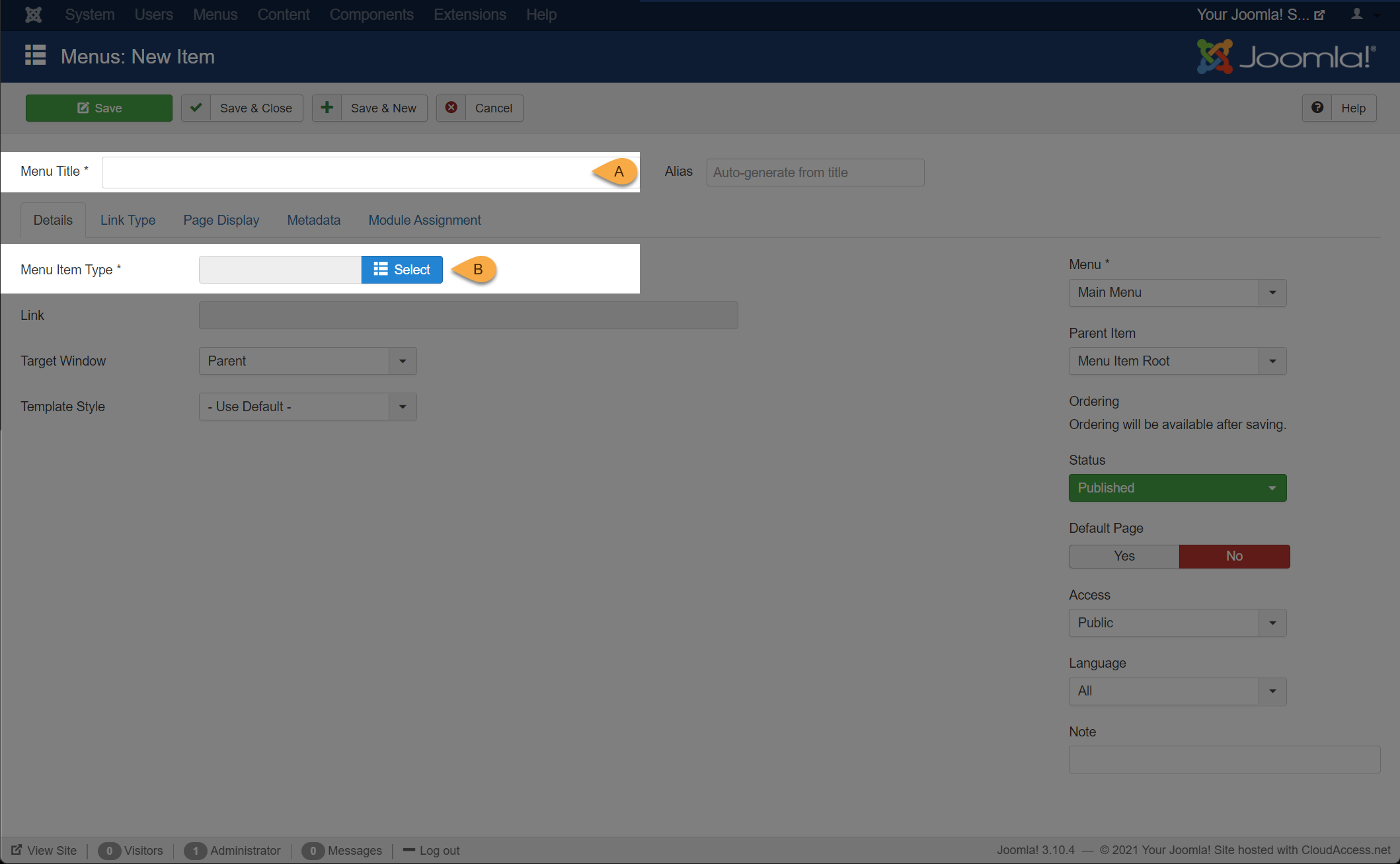Click the green Save button

click(x=99, y=108)
